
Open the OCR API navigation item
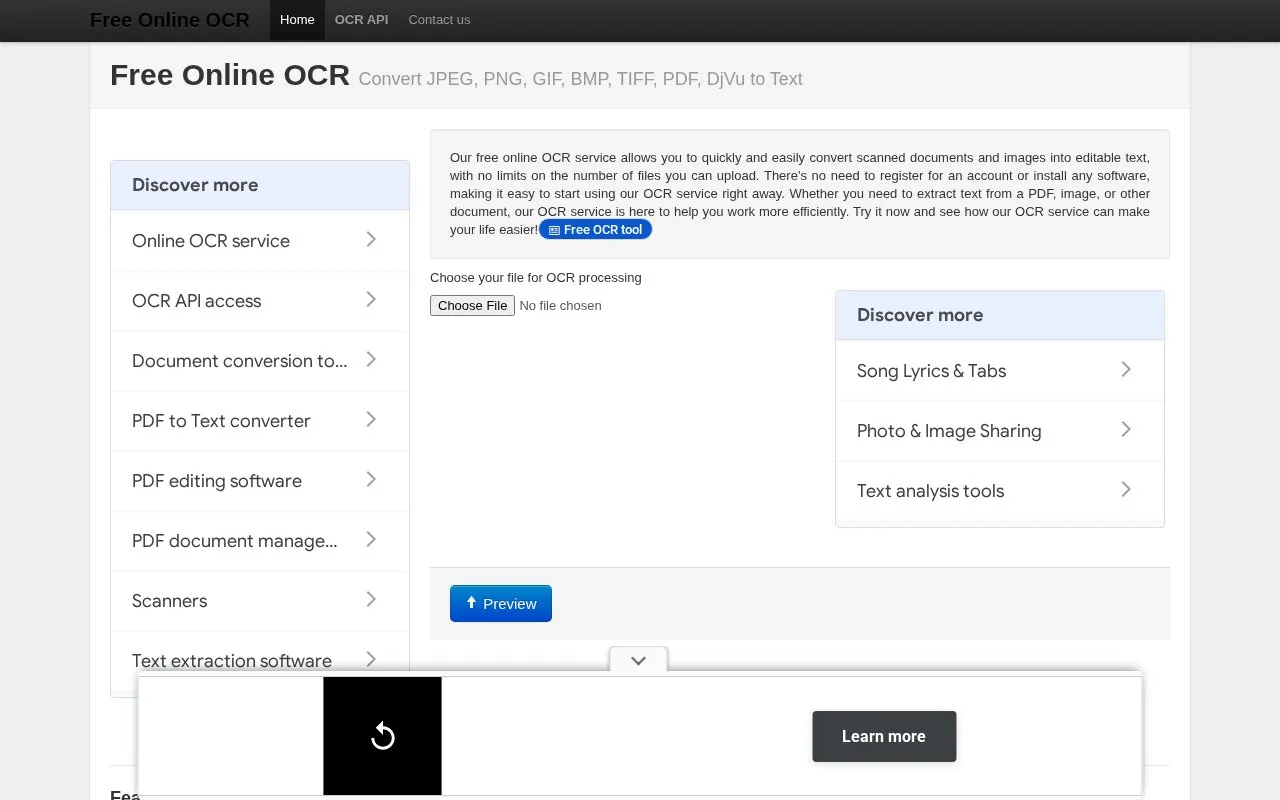361,20
